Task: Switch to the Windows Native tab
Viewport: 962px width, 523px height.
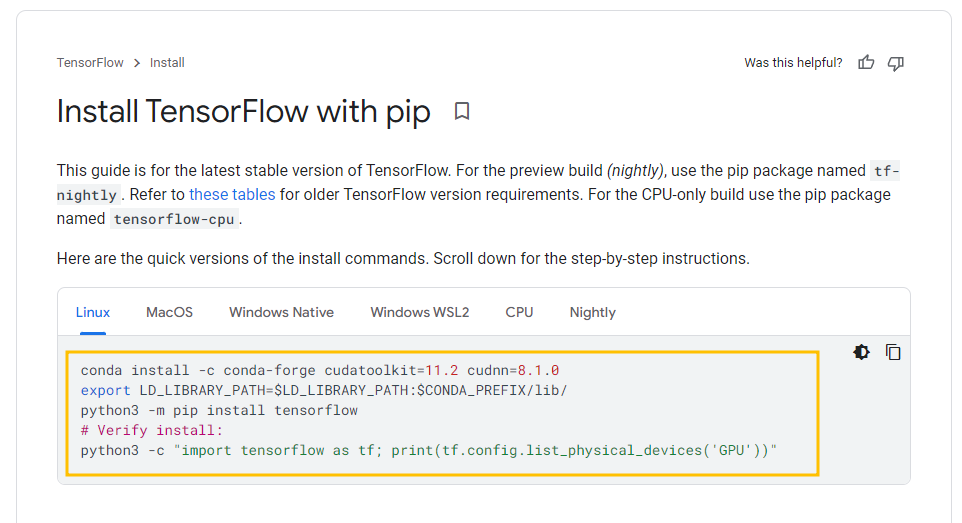Action: pyautogui.click(x=282, y=312)
